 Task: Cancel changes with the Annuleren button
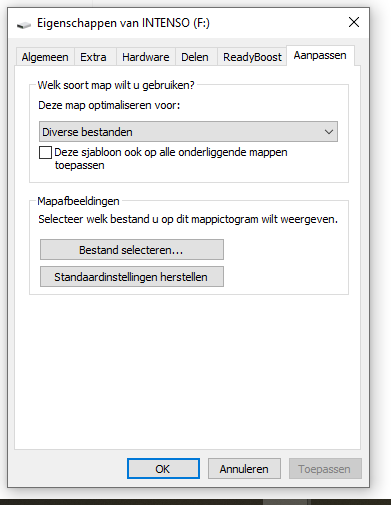pos(244,469)
